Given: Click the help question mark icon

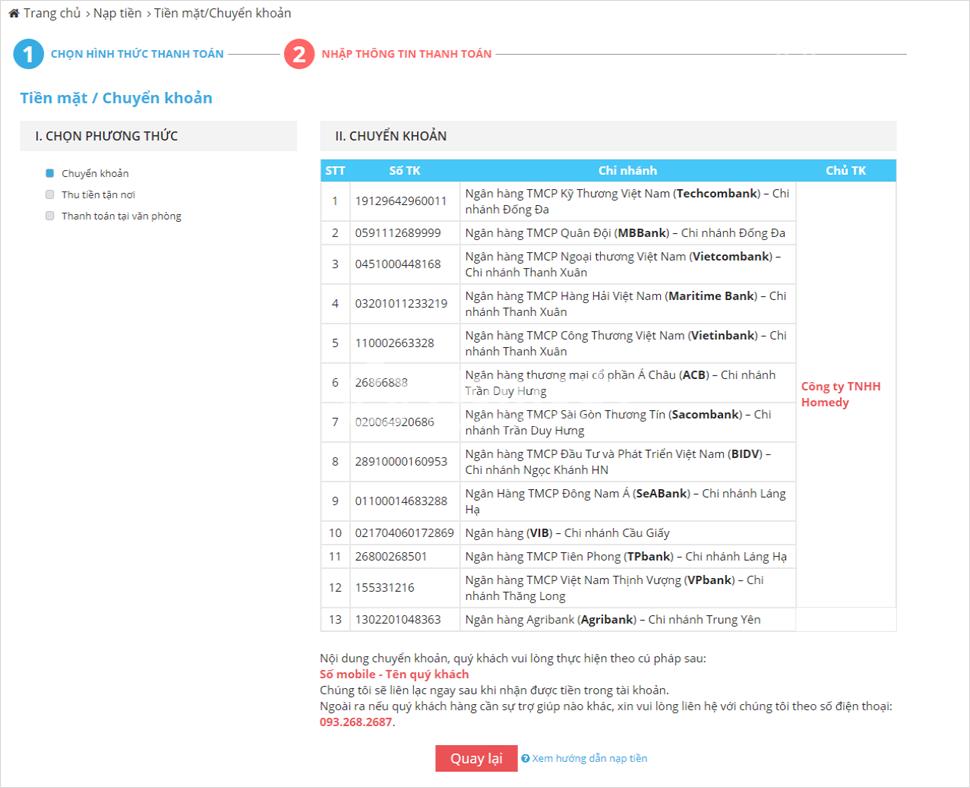Looking at the screenshot, I should coord(525,759).
